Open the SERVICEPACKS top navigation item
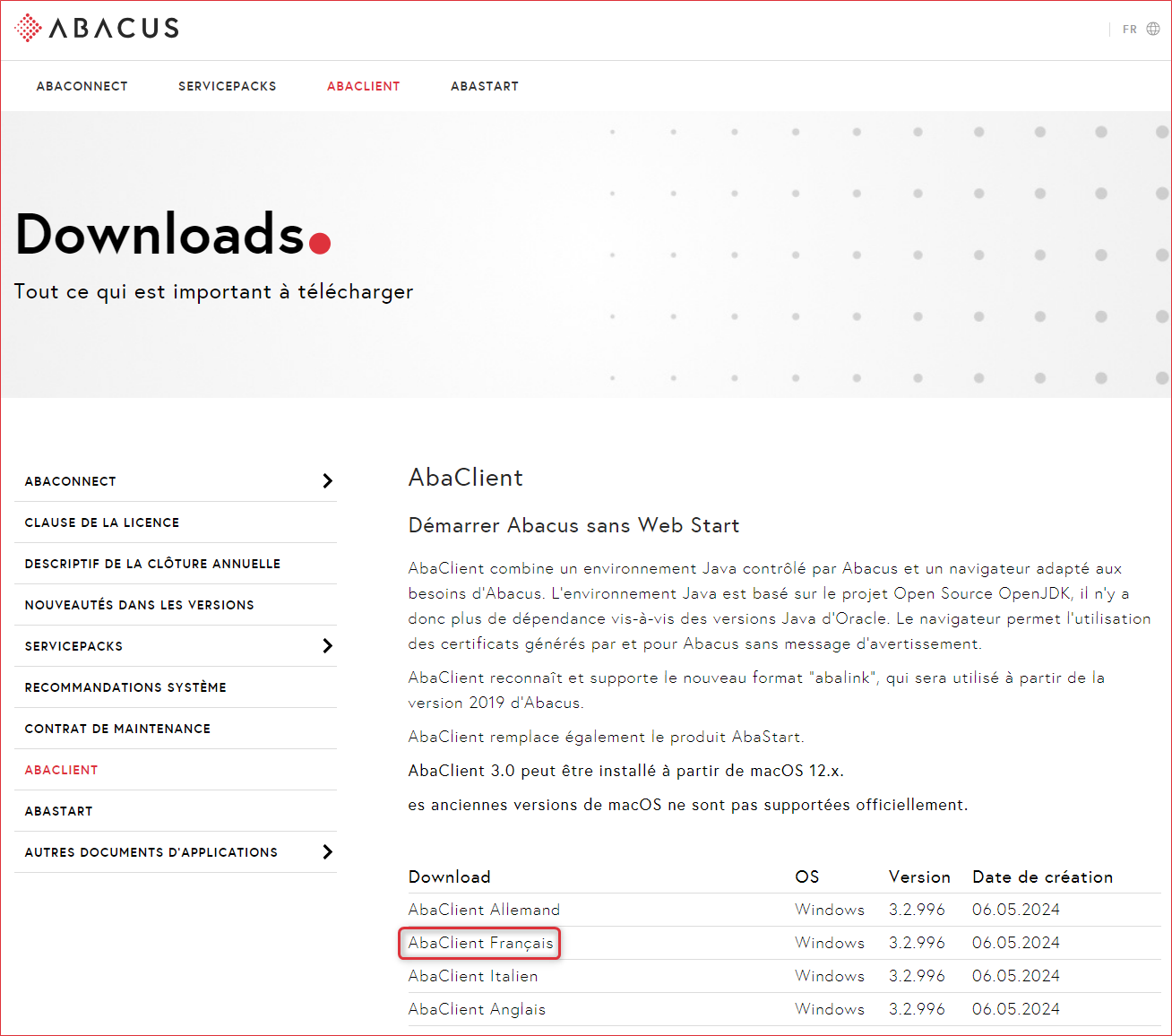This screenshot has width=1172, height=1036. pyautogui.click(x=227, y=86)
